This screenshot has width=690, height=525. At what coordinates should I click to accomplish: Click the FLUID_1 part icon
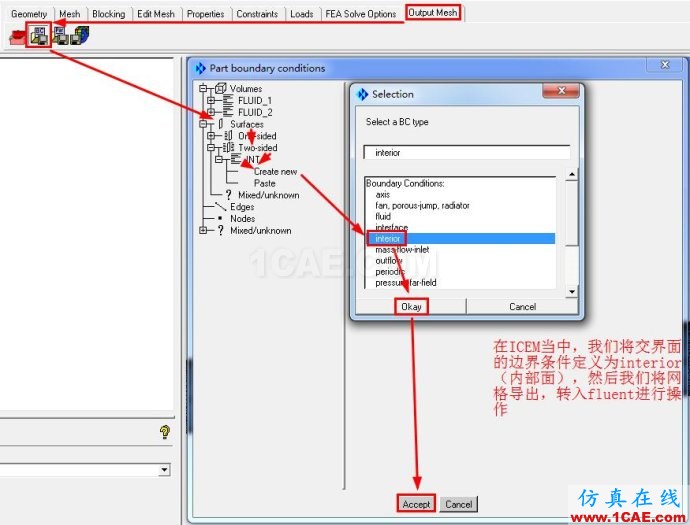pyautogui.click(x=228, y=100)
